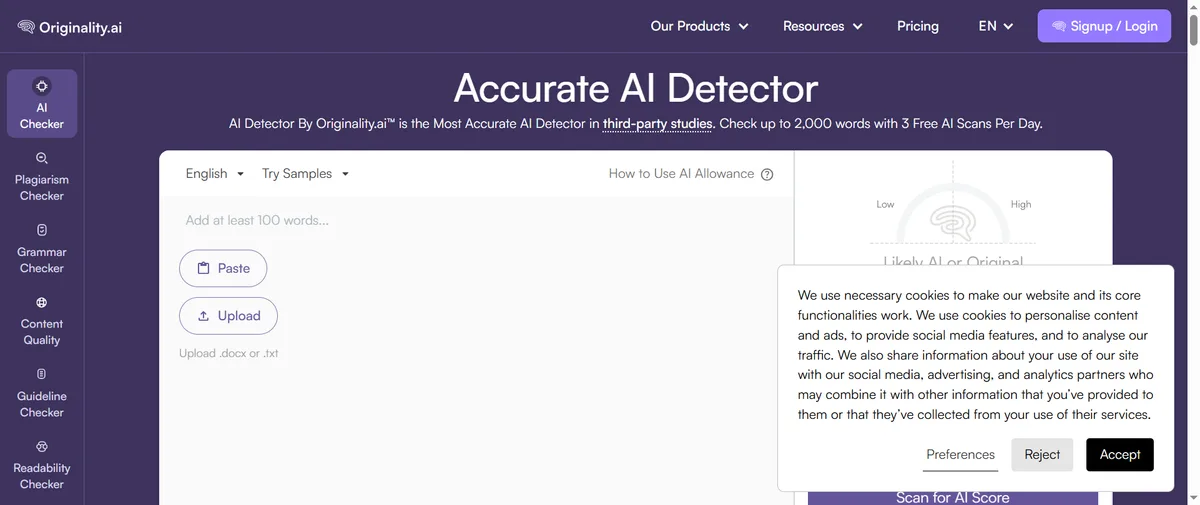This screenshot has width=1200, height=505.
Task: Open the EN language selector
Action: [996, 26]
